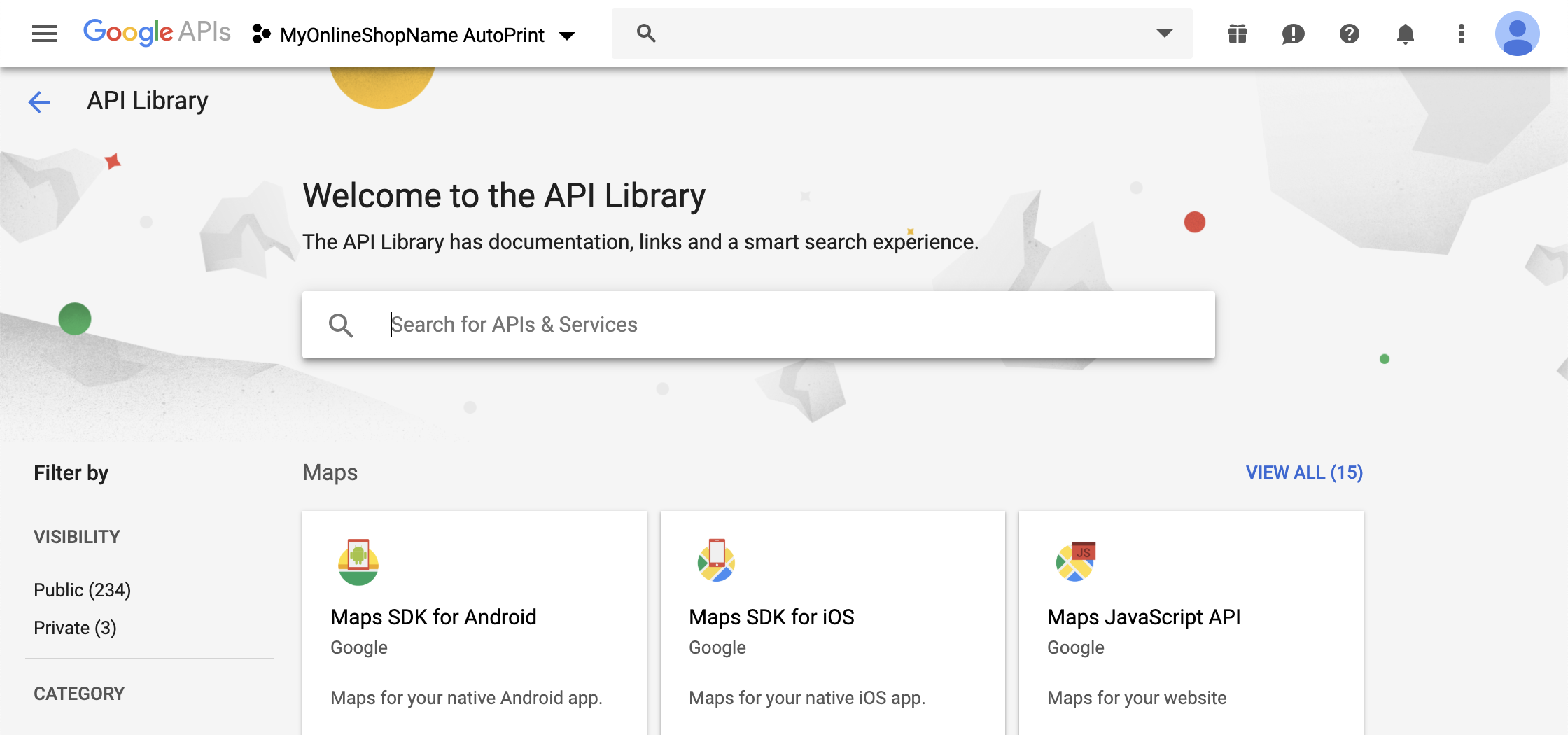Open the gift free trial icon
This screenshot has width=1568, height=735.
pos(1237,34)
